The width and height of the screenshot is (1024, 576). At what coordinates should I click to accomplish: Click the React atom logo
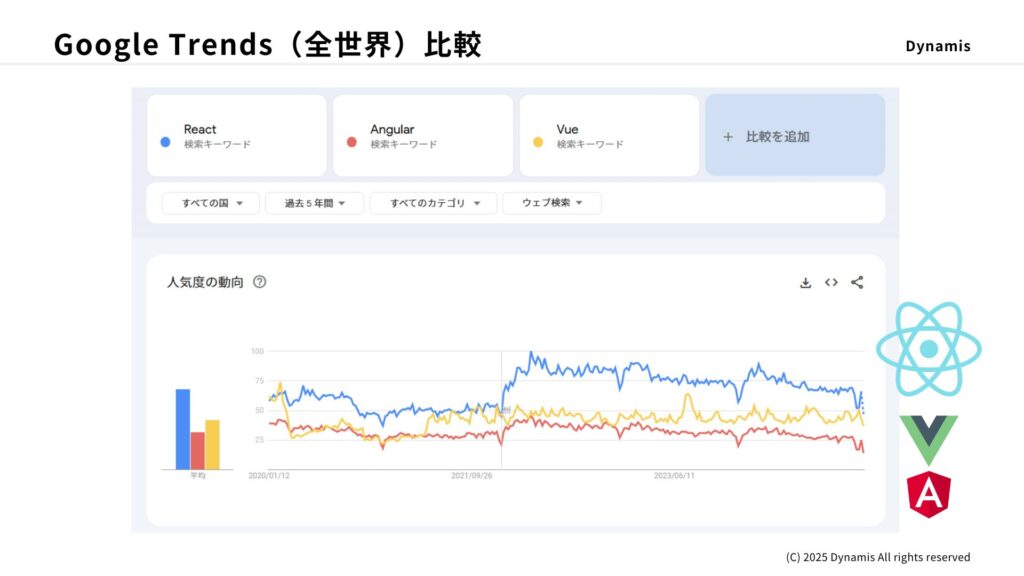929,349
